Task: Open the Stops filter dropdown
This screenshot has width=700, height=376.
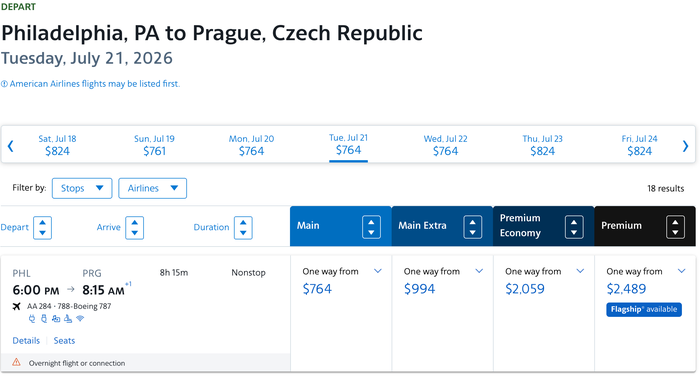Action: click(82, 188)
